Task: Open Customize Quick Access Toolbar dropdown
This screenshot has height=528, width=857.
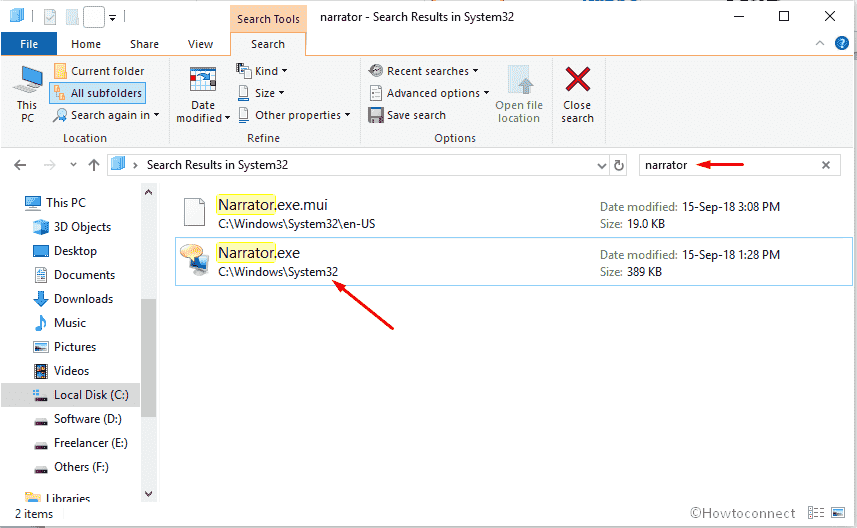Action: (x=113, y=18)
